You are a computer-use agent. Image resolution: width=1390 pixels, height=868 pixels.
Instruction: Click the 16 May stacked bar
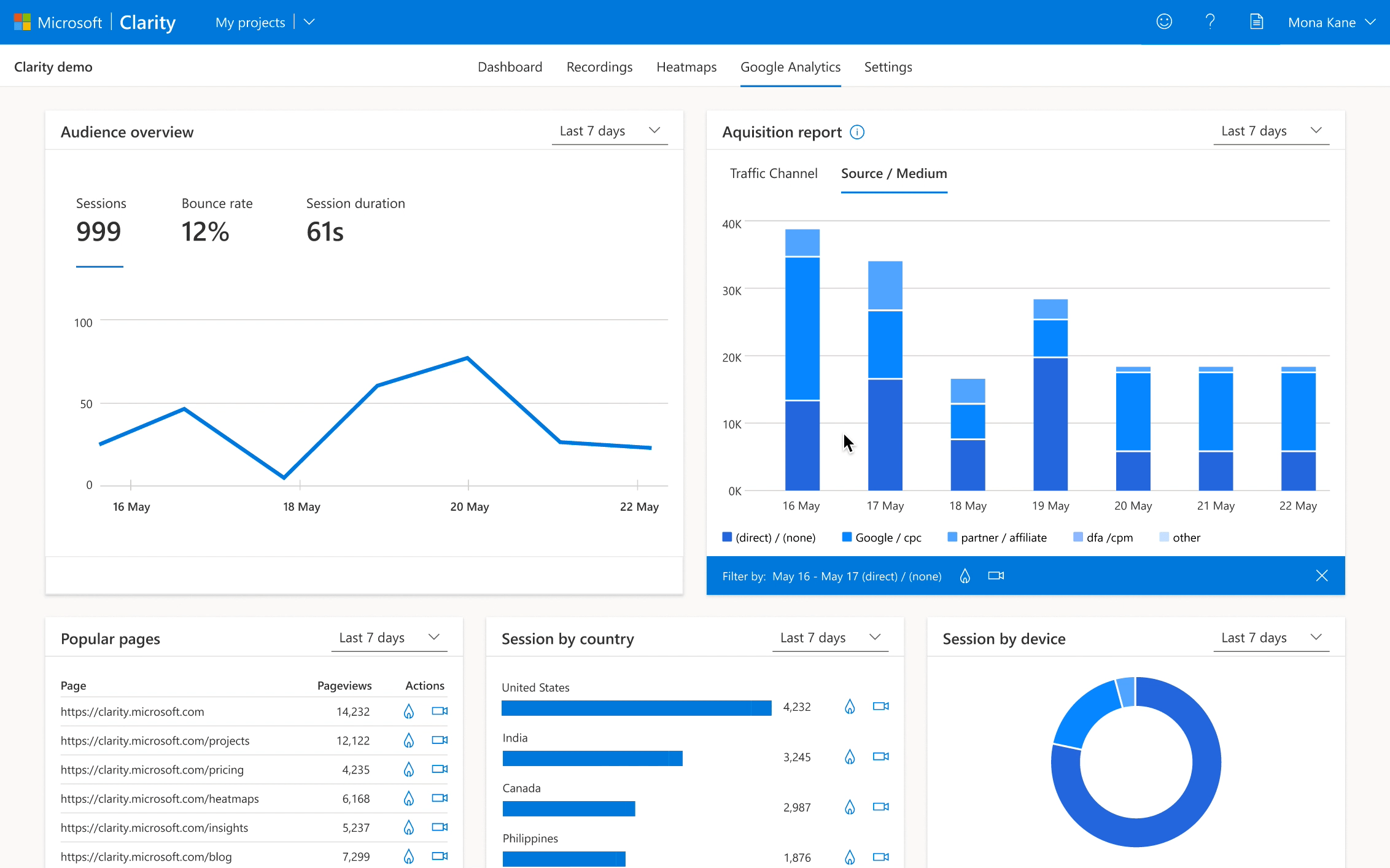coord(802,360)
